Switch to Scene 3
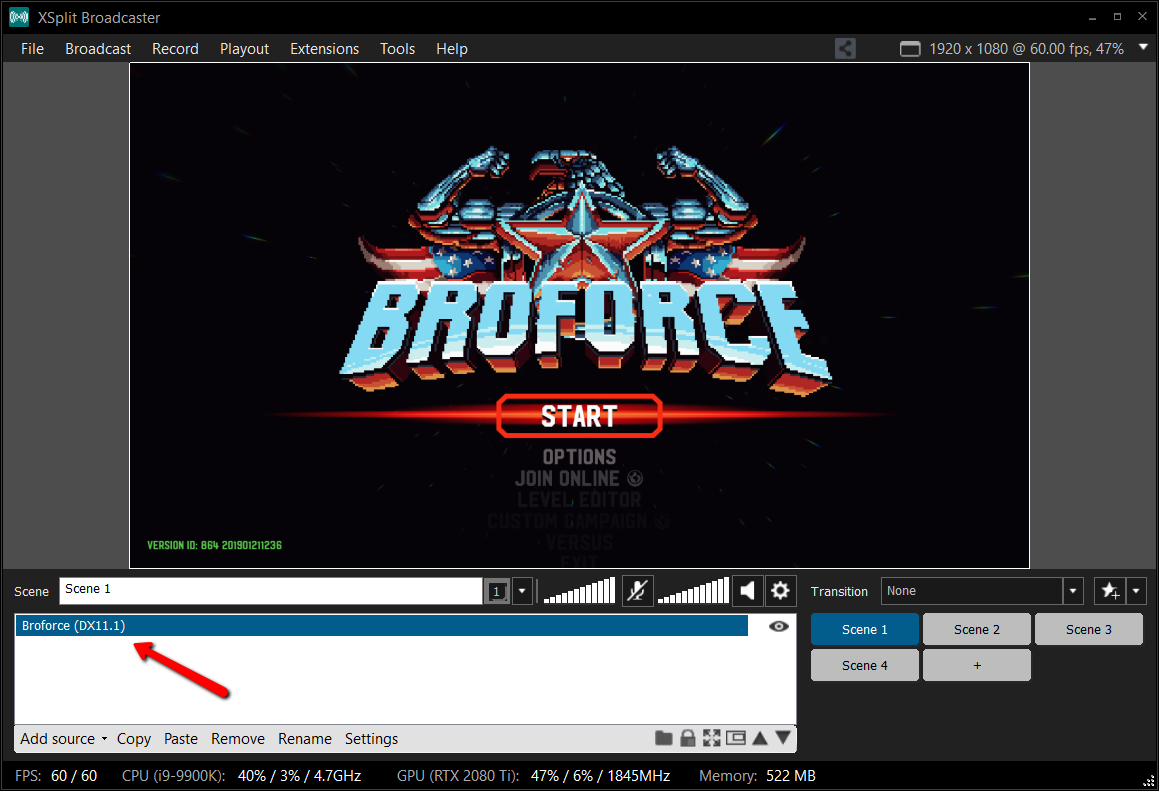Screen dimensions: 1159x791 [x=1089, y=629]
